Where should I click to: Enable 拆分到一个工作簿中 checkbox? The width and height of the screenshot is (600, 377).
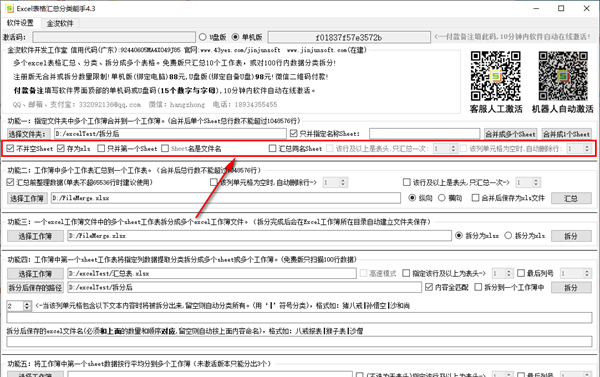(x=478, y=287)
